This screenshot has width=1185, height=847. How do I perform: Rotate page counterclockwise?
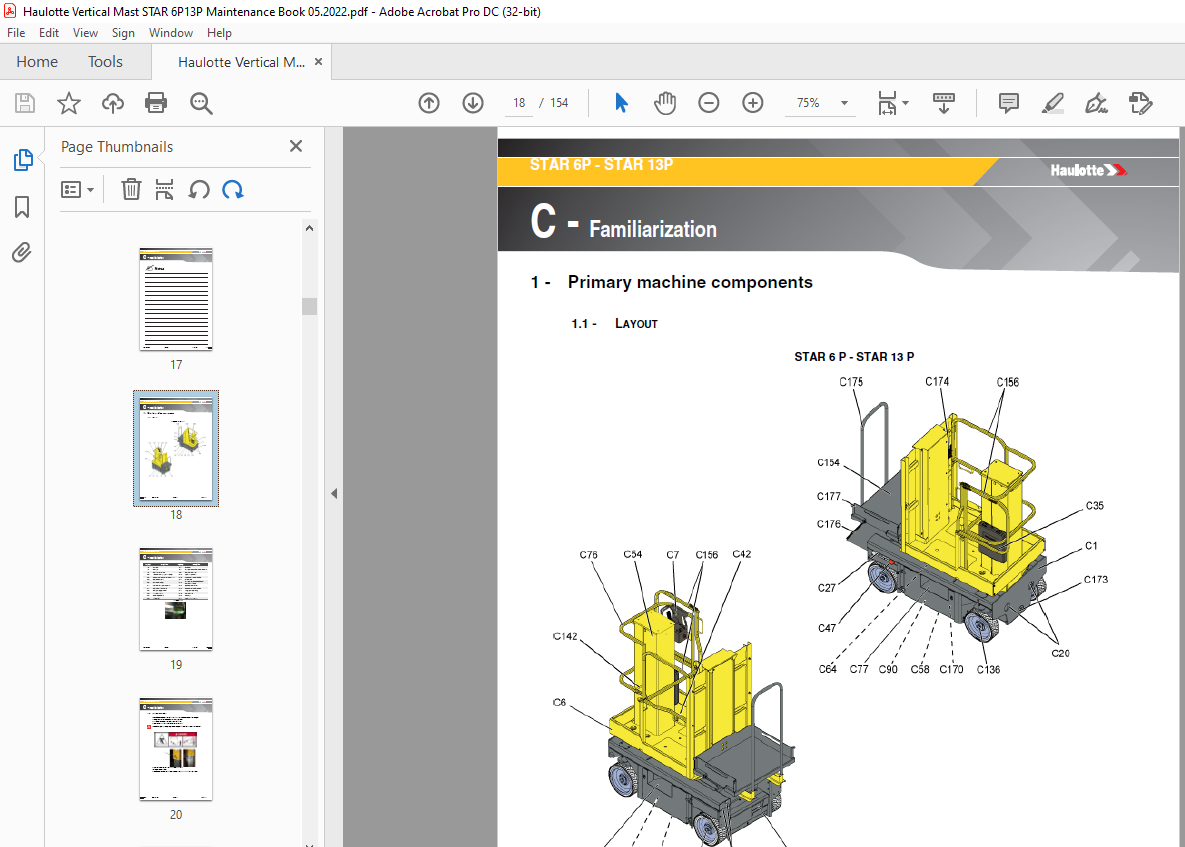[x=199, y=190]
